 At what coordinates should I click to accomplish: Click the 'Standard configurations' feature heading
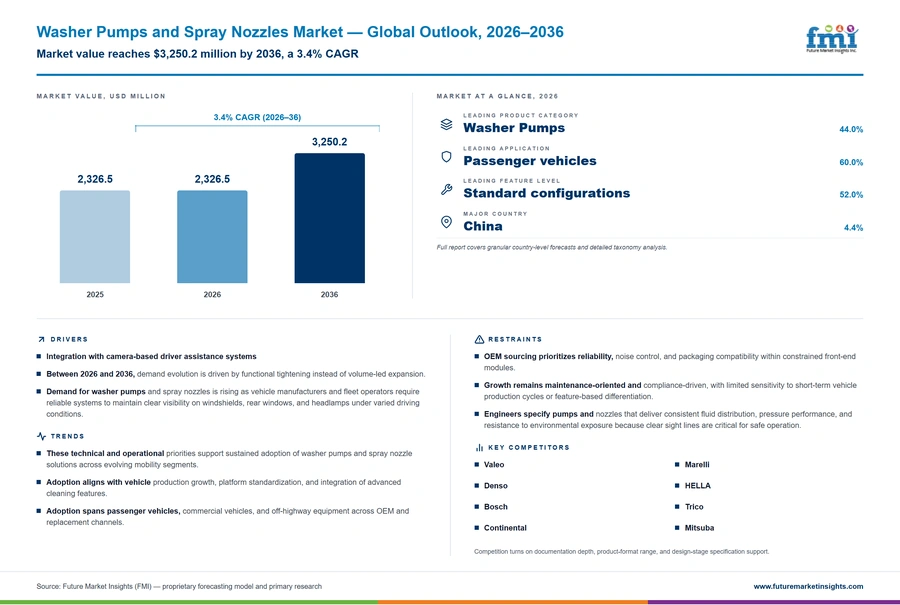(546, 193)
